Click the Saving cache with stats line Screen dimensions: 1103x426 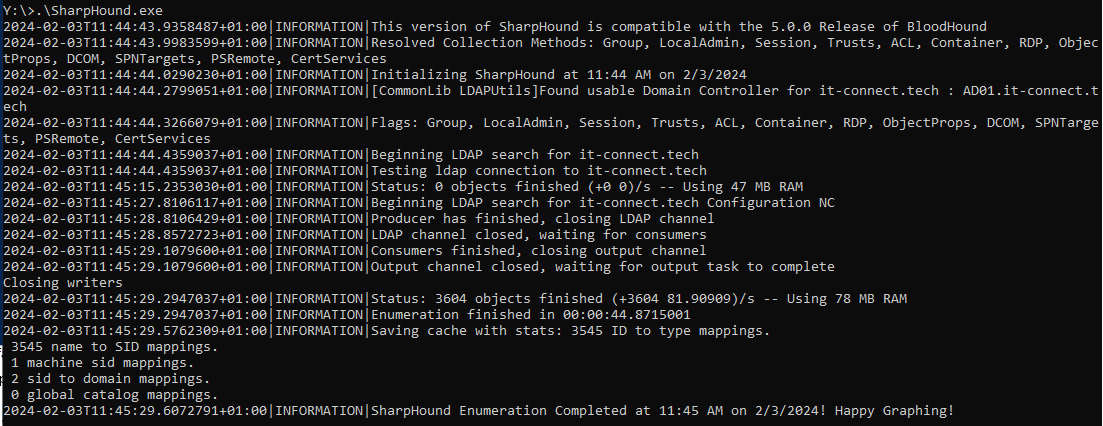click(570, 331)
